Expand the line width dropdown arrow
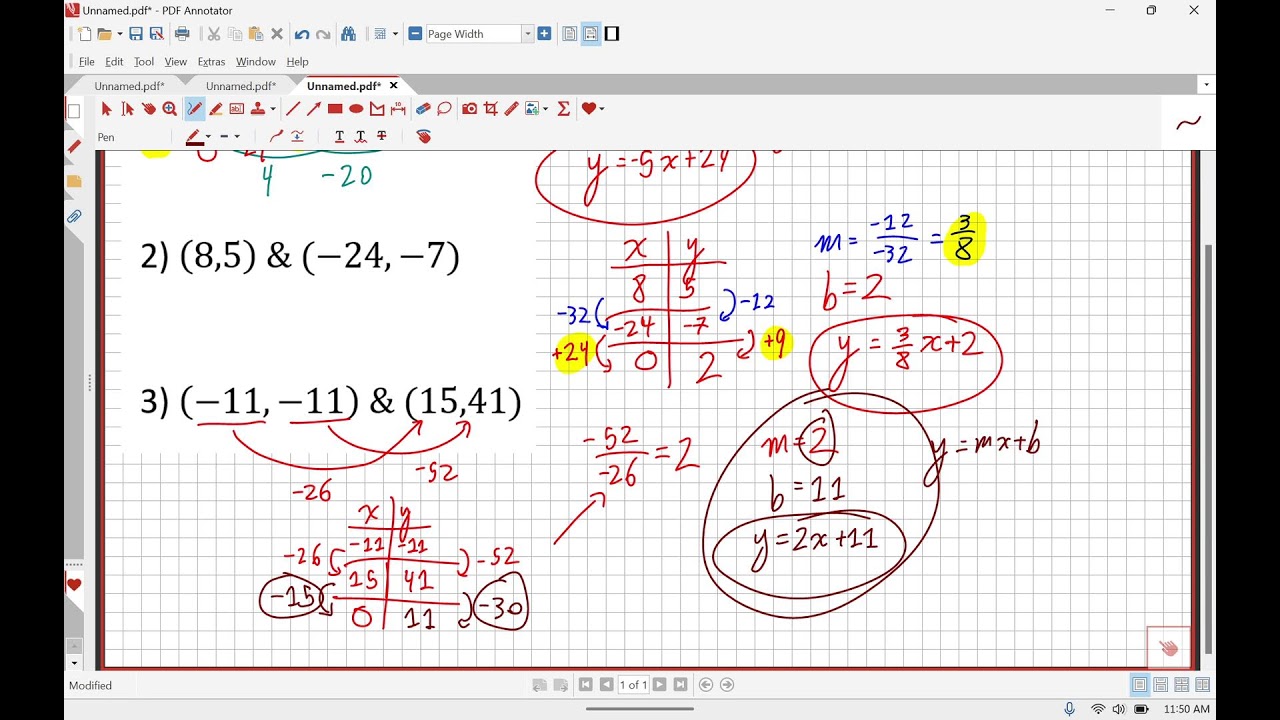Image resolution: width=1280 pixels, height=720 pixels. (x=237, y=137)
